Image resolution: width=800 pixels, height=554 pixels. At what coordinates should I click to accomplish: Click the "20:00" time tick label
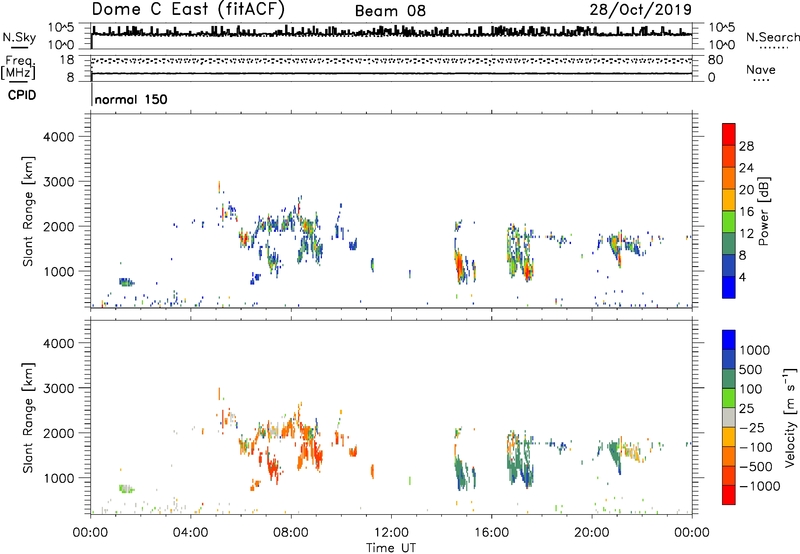coord(592,533)
